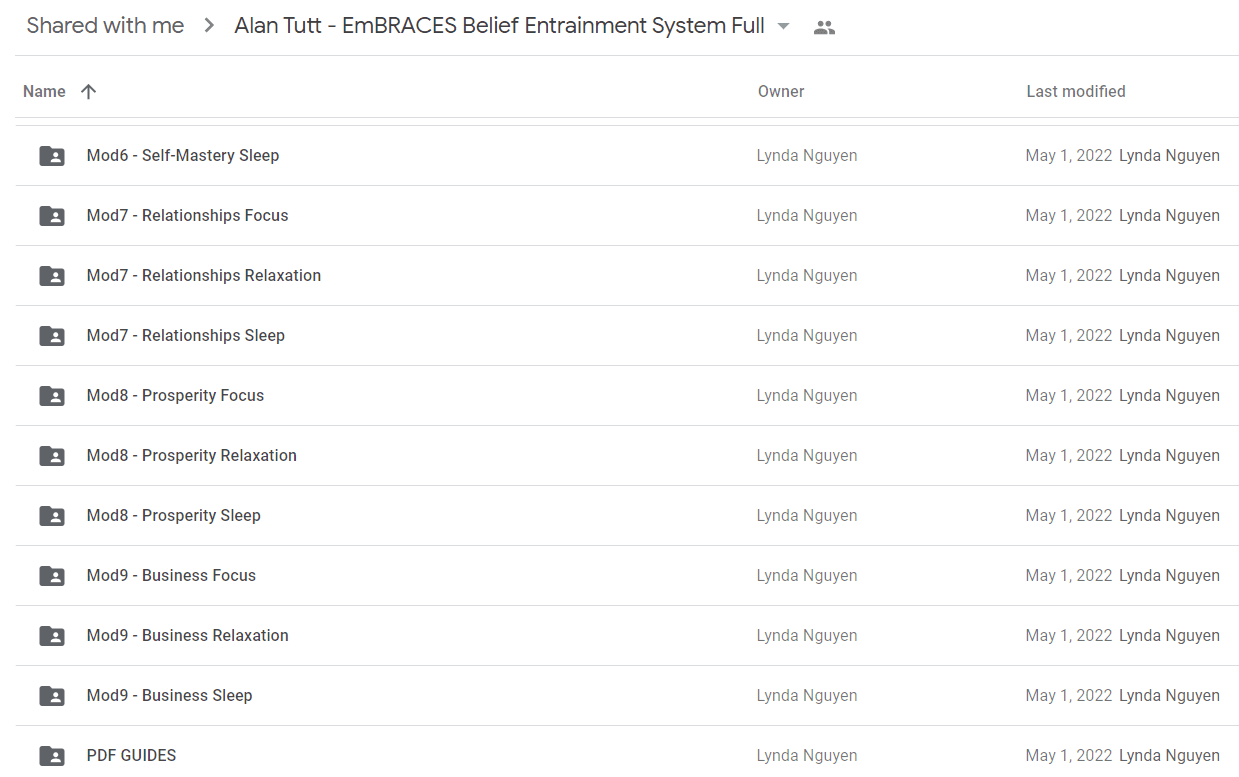Click the shared folder icon for Mod9 - Business Relaxation

point(52,636)
